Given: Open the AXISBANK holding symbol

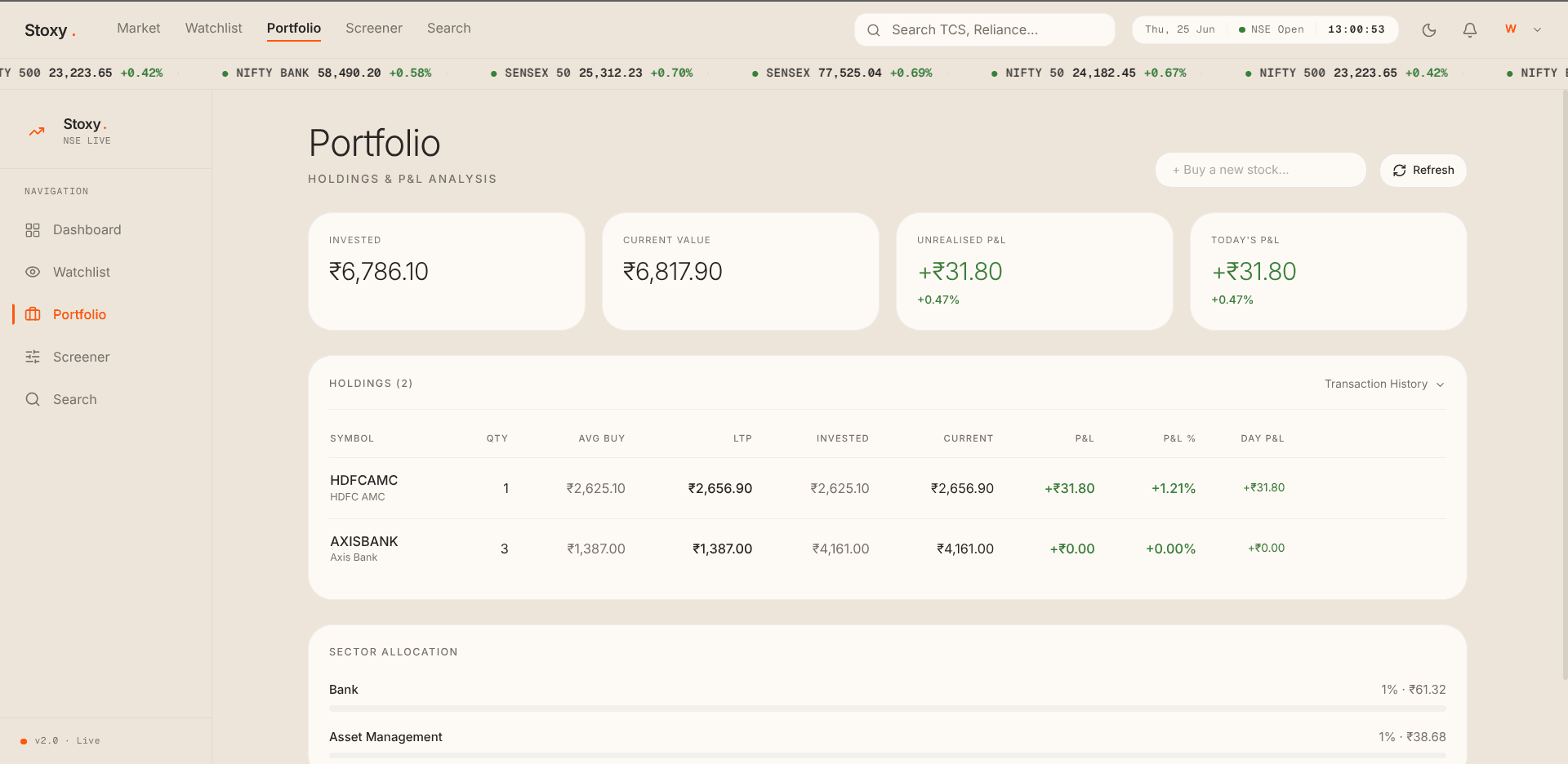Looking at the screenshot, I should pos(364,542).
